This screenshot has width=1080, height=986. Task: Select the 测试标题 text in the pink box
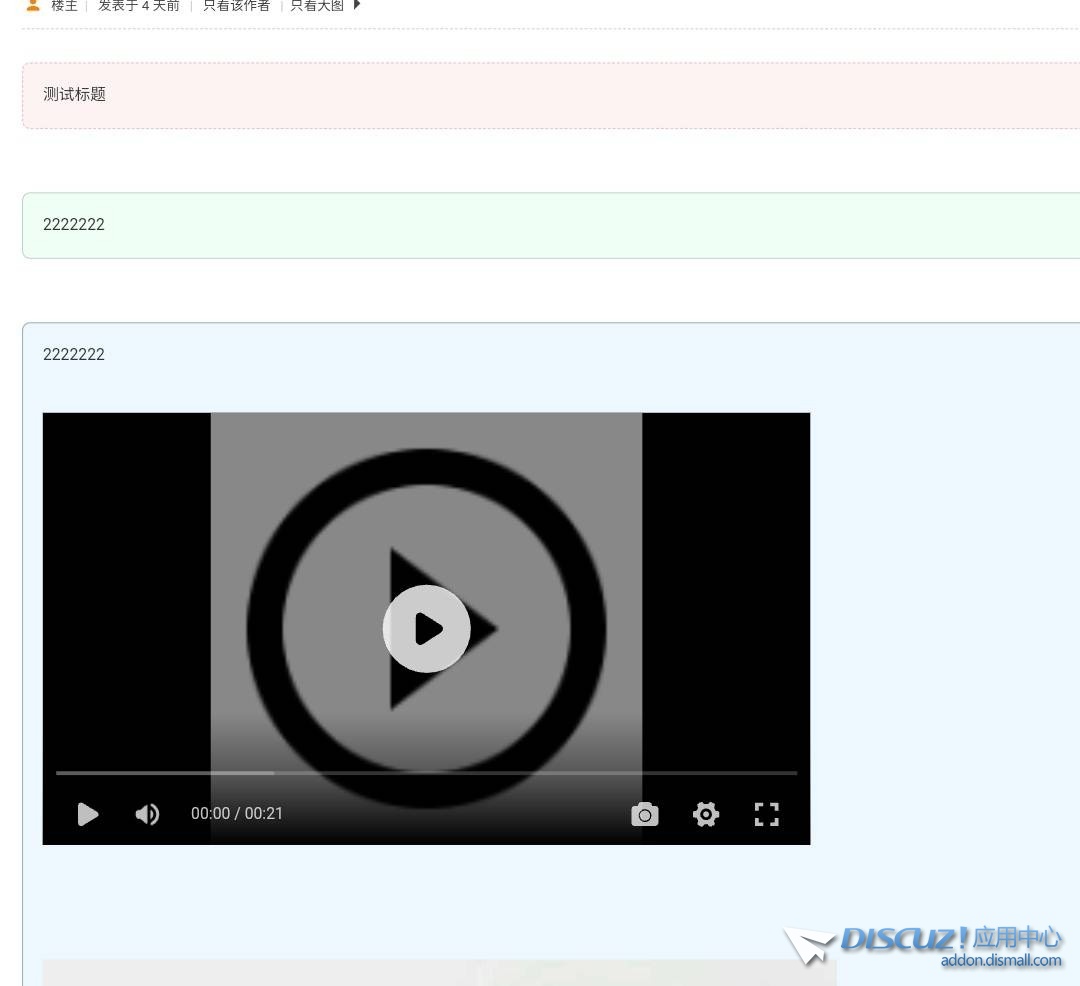74,94
